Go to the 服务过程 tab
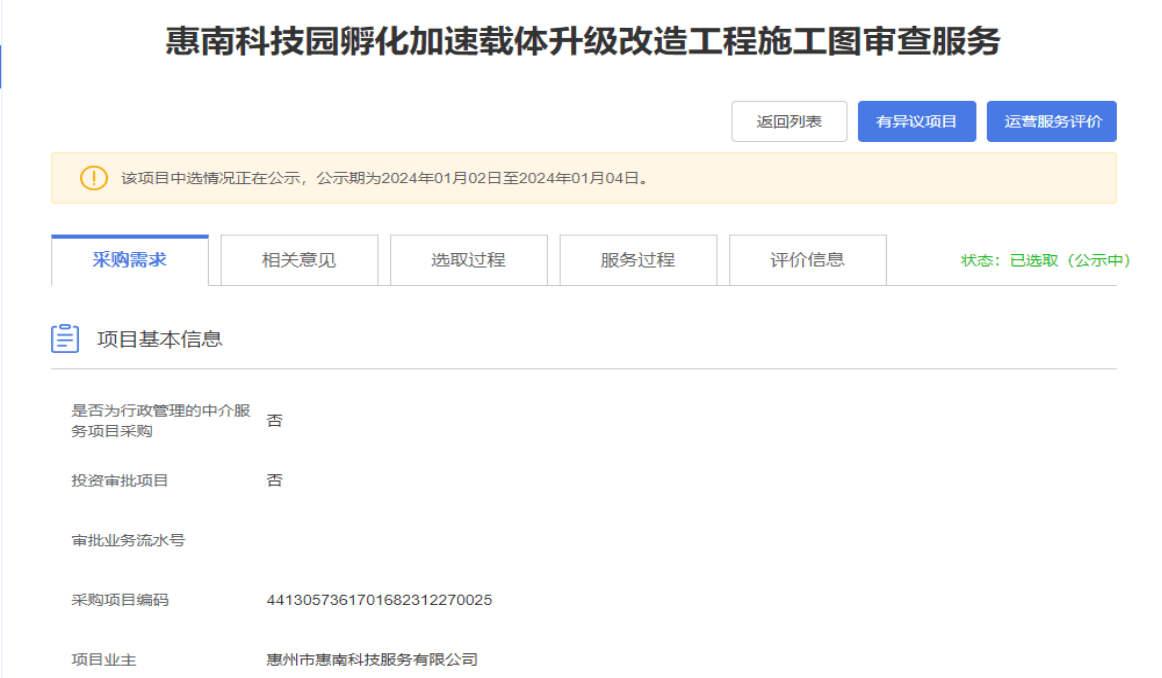The image size is (1162, 678). (638, 260)
